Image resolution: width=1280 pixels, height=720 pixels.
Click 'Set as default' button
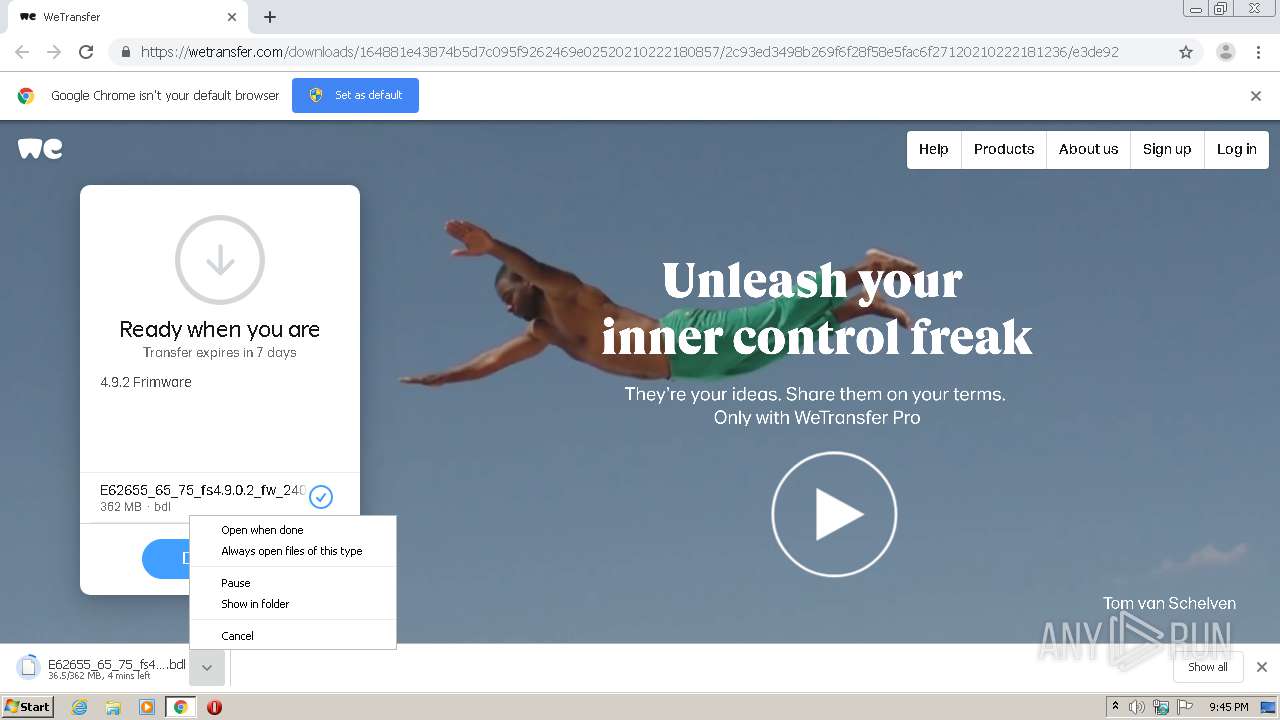tap(355, 95)
